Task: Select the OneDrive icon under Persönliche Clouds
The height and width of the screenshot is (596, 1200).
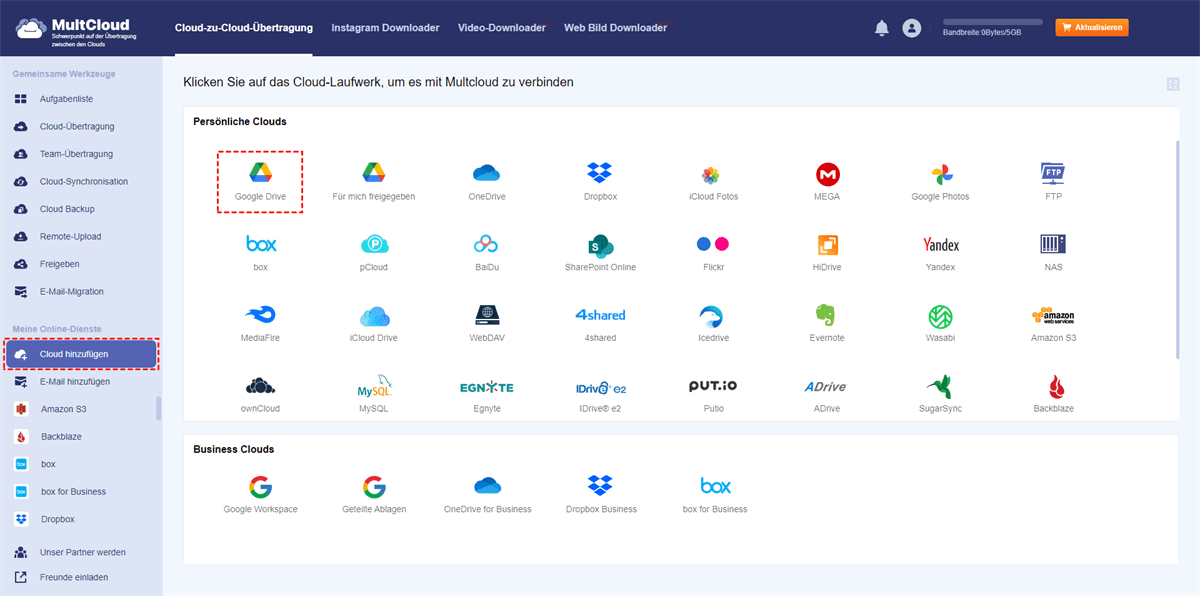Action: [487, 175]
